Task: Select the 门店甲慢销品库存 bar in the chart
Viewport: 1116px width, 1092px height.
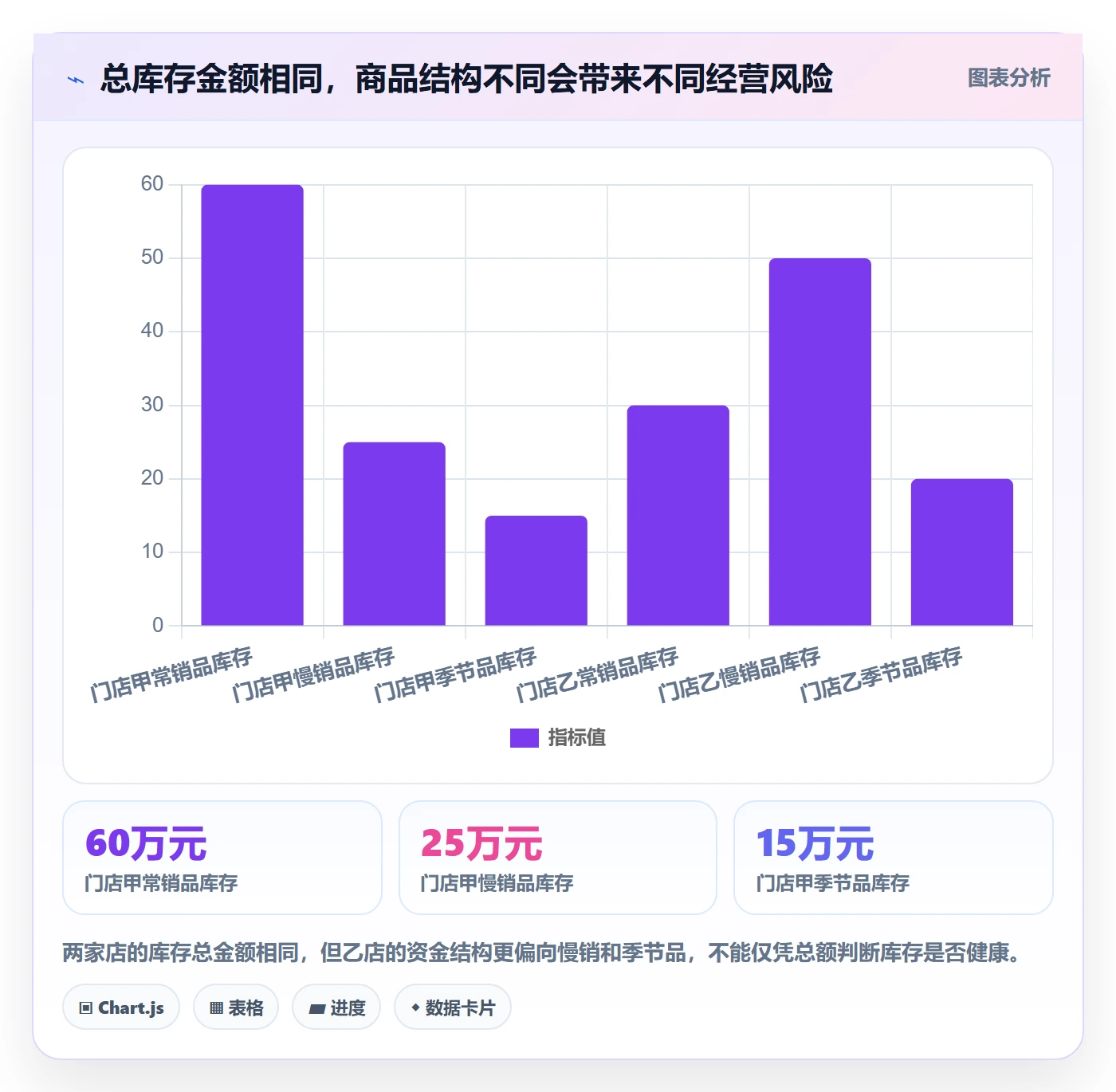Action: [x=394, y=534]
